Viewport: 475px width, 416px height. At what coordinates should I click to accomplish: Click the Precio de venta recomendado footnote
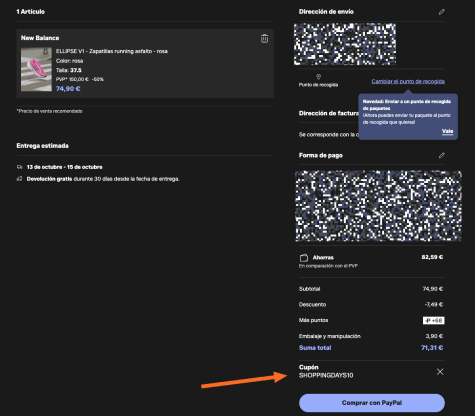click(x=49, y=111)
